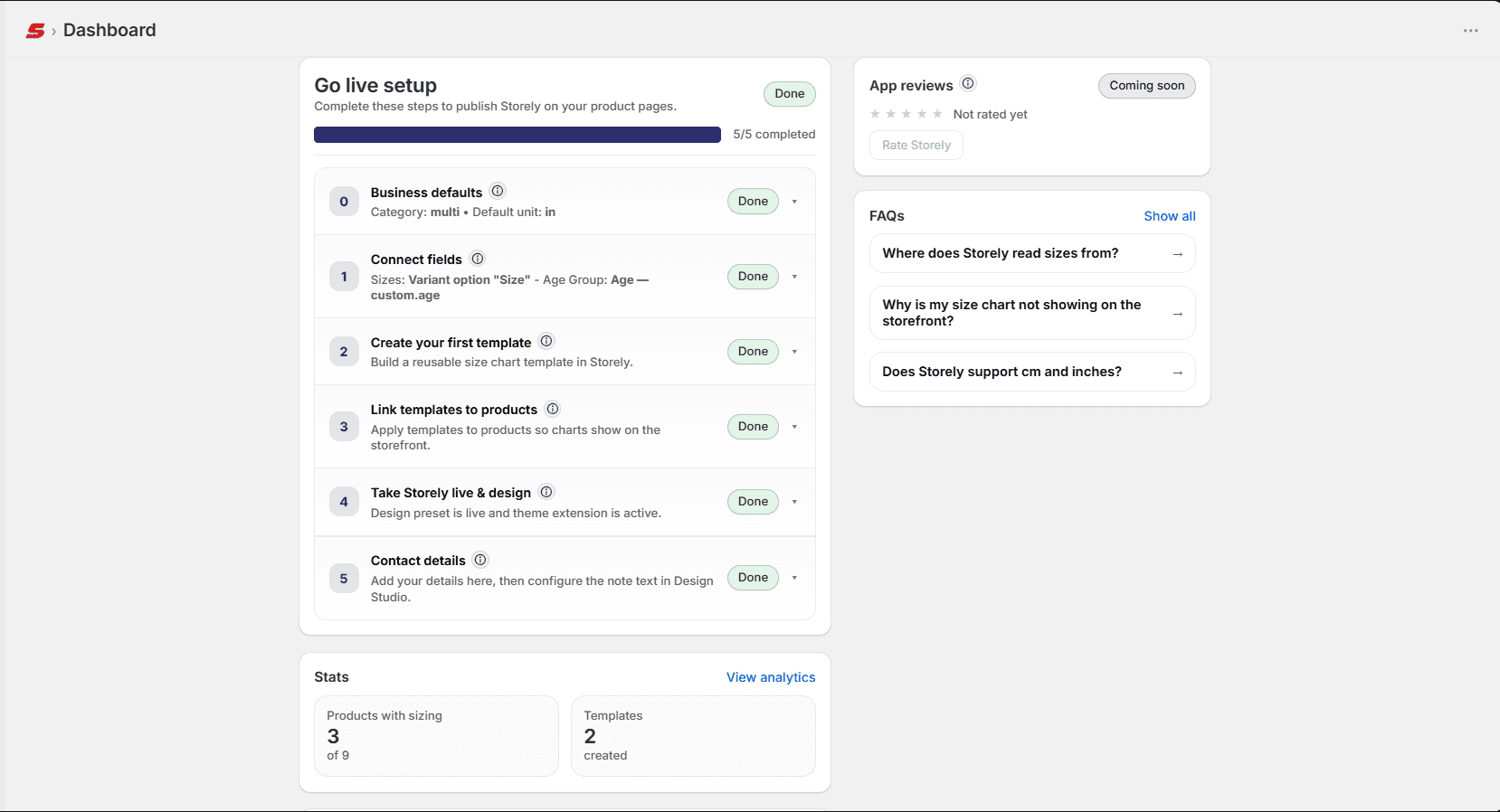Click the Rate Storely button
Viewport: 1500px width, 812px height.
click(916, 146)
